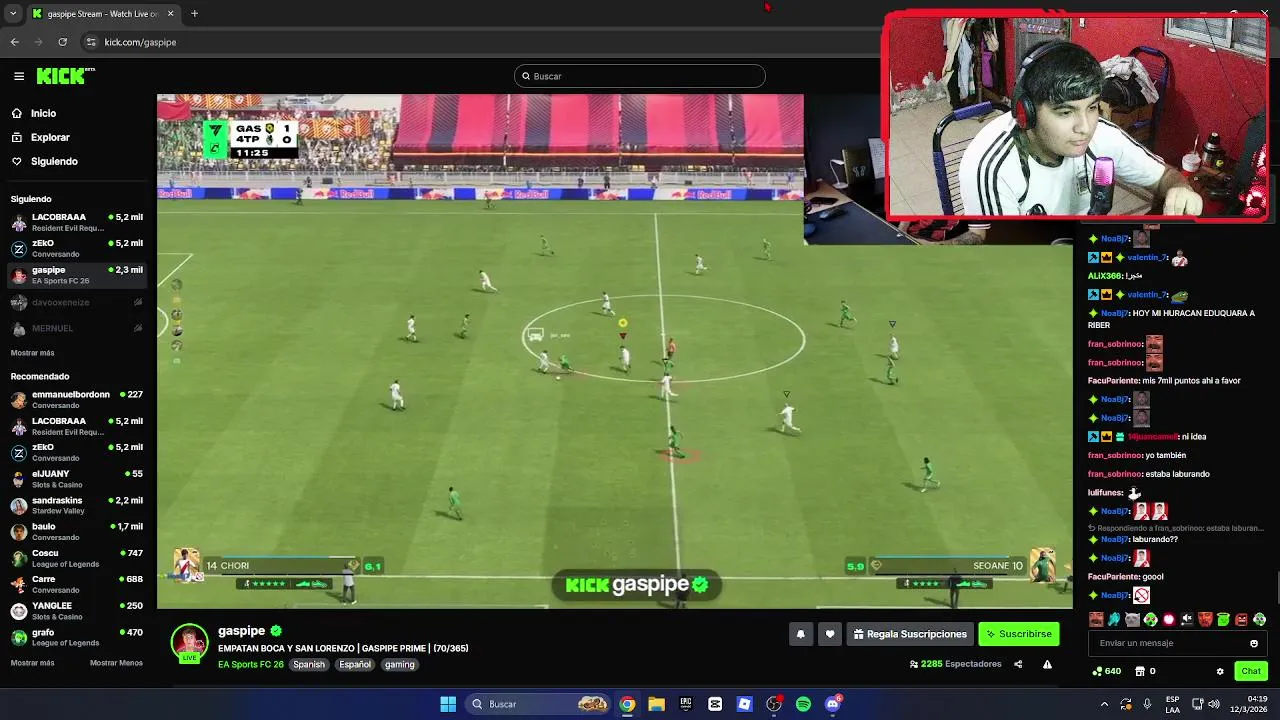This screenshot has width=1280, height=720.
Task: Go to Inicio in the sidebar
Action: pyautogui.click(x=43, y=114)
